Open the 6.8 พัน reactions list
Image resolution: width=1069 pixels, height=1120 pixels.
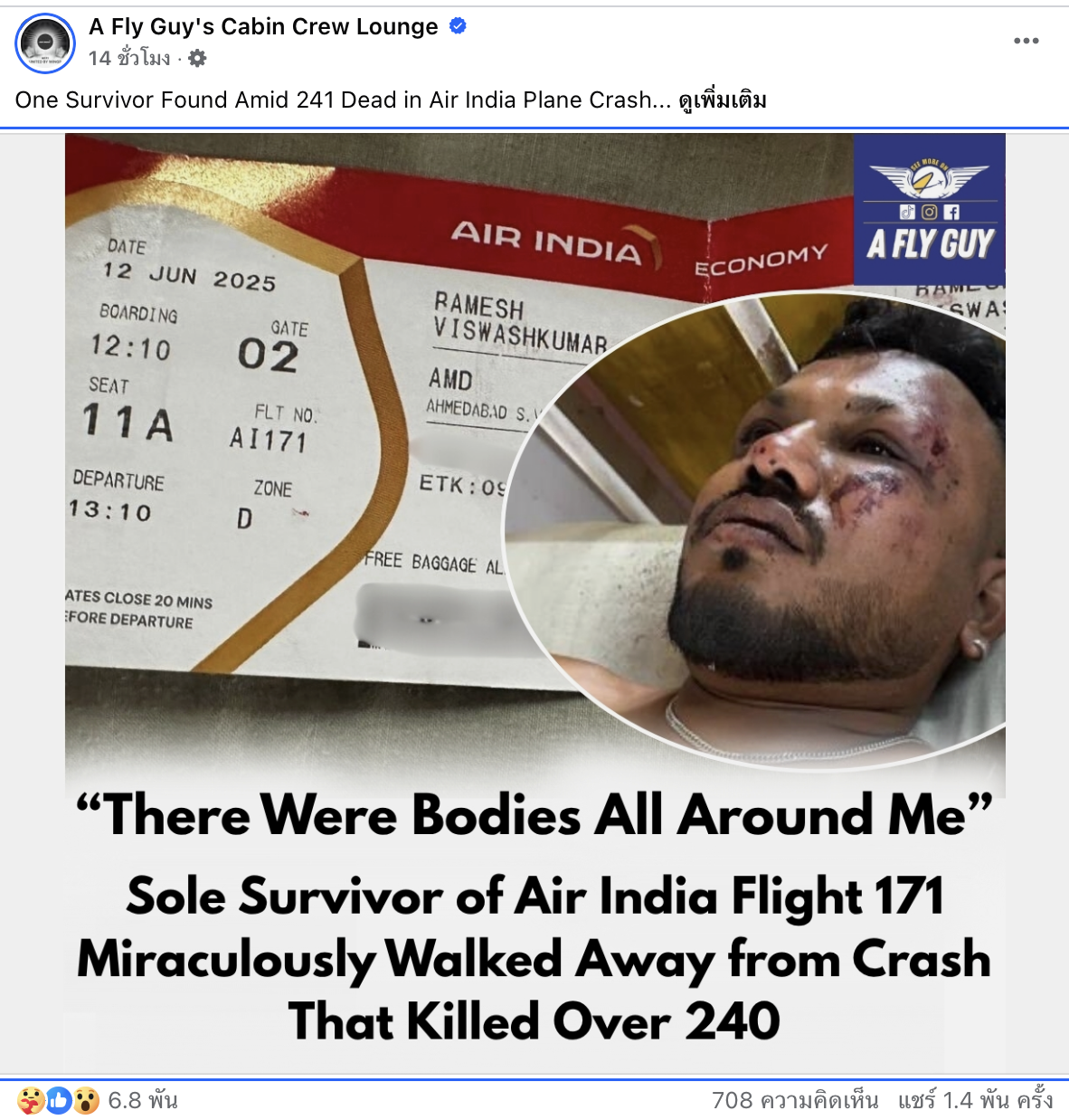coord(143,1100)
